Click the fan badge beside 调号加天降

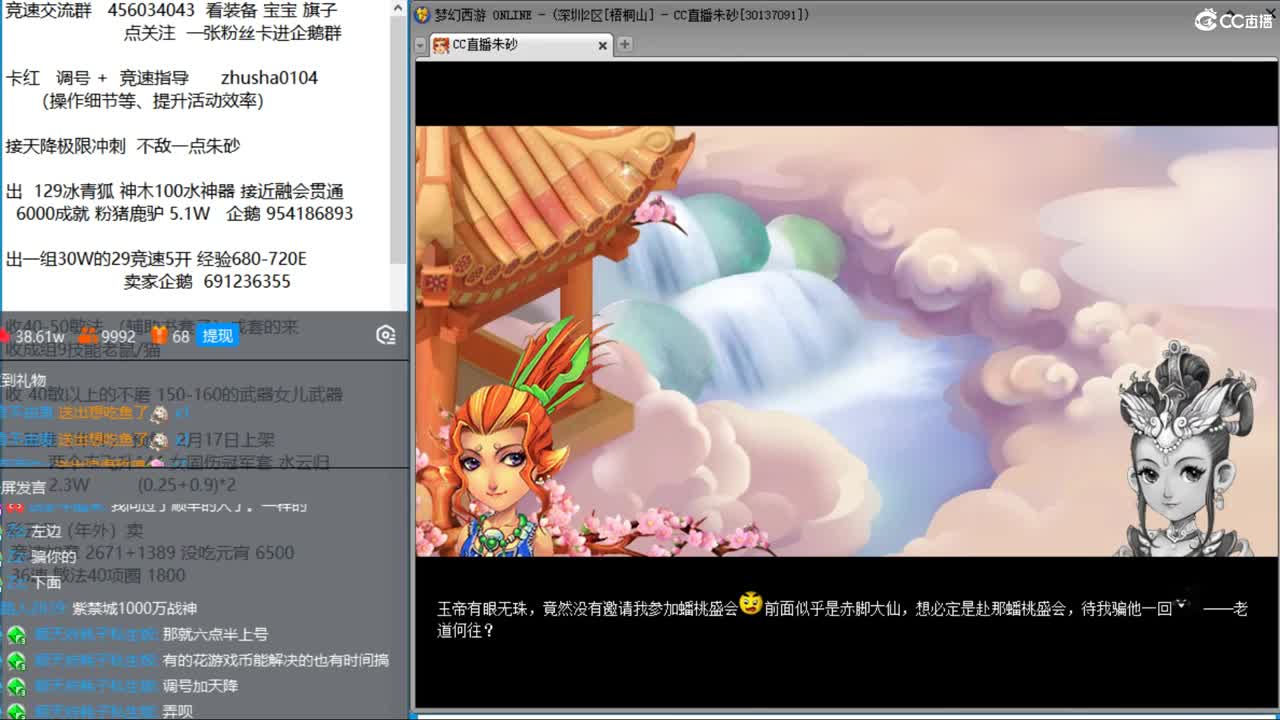tap(16, 687)
